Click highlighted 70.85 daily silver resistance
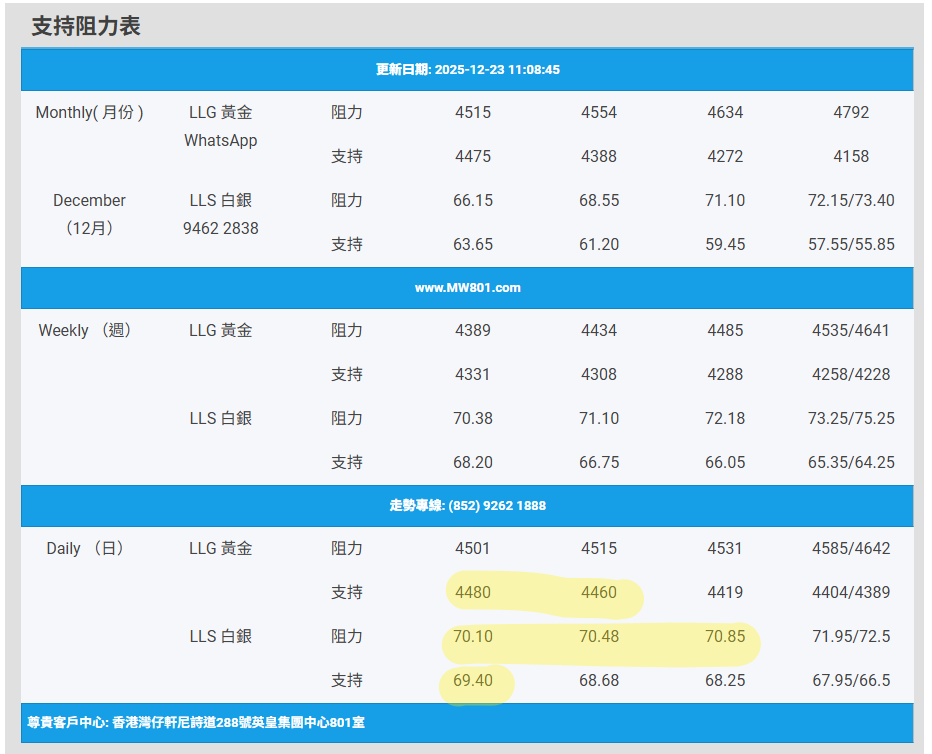Image resolution: width=932 pixels, height=754 pixels. pos(725,636)
